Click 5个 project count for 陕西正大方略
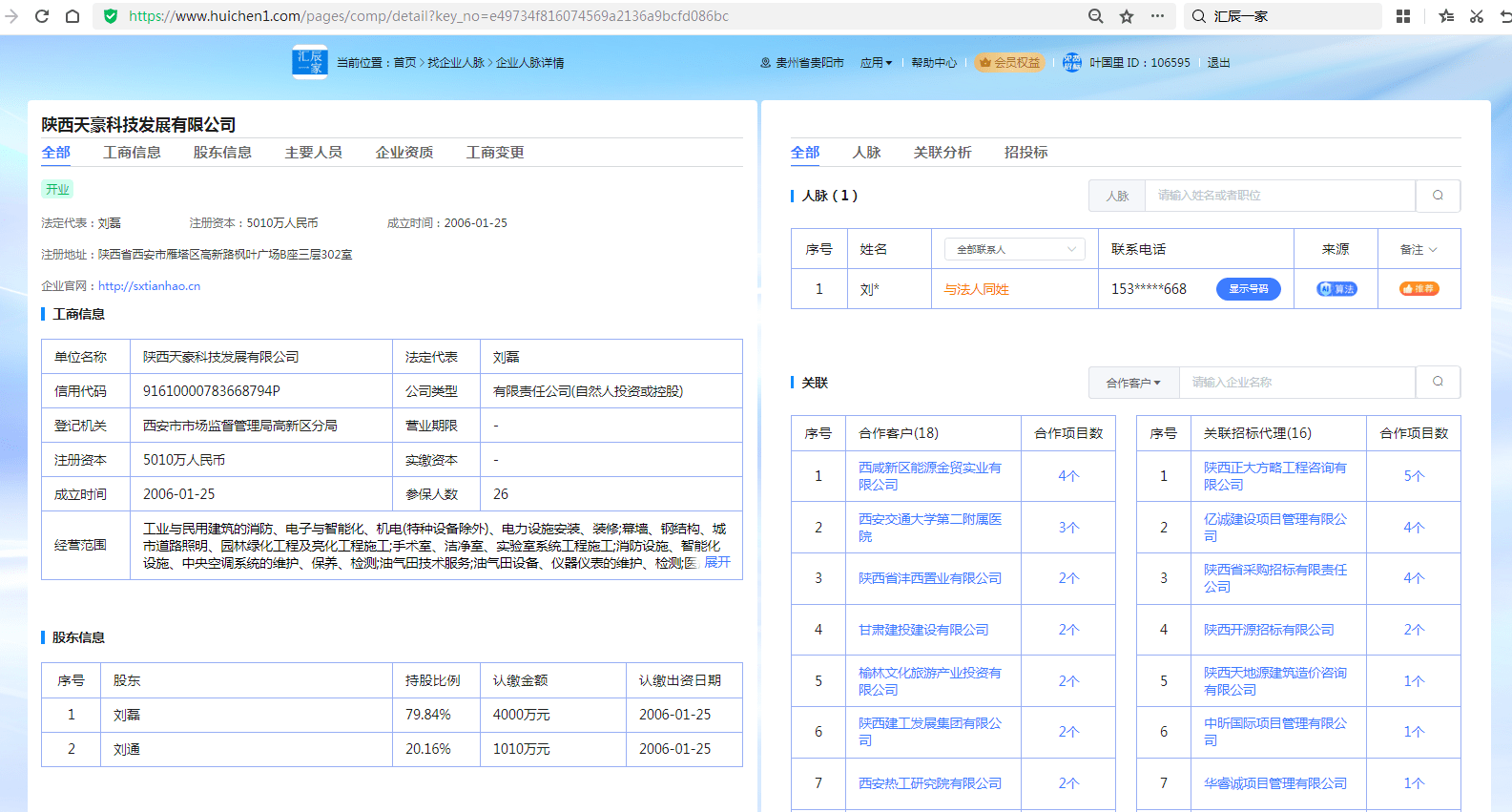Screen dimensions: 1512x812 1414,476
